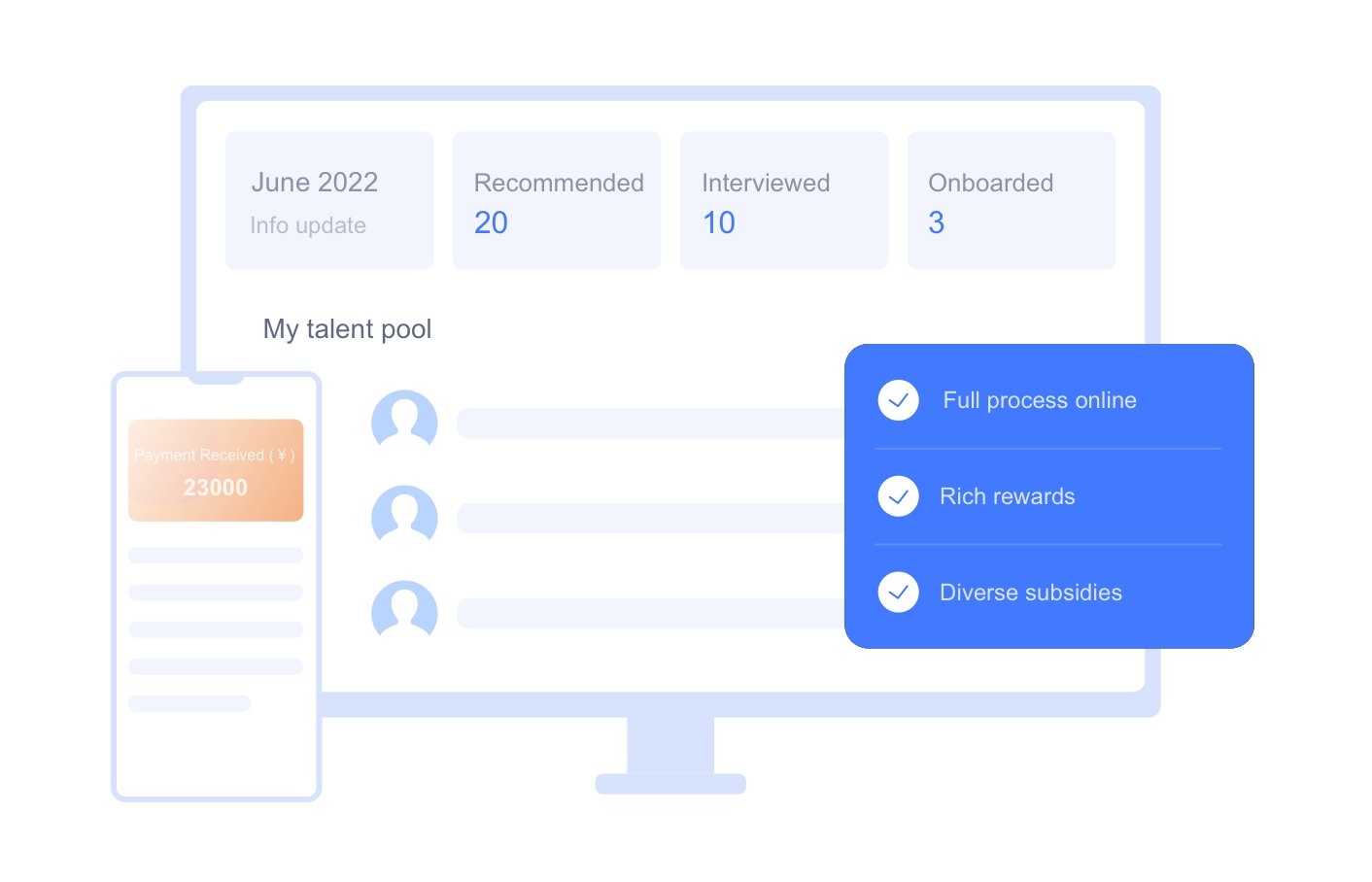Click the My talent pool heading

[347, 329]
